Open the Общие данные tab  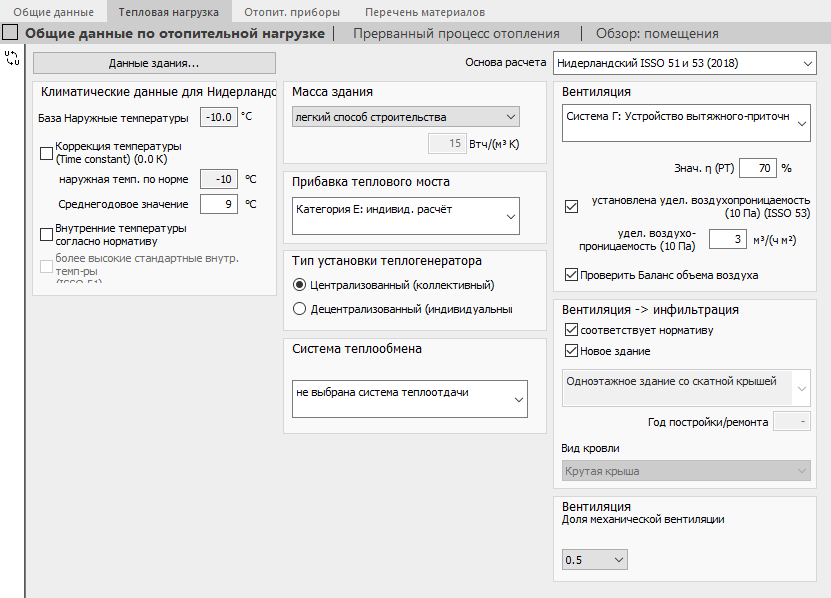pyautogui.click(x=54, y=12)
